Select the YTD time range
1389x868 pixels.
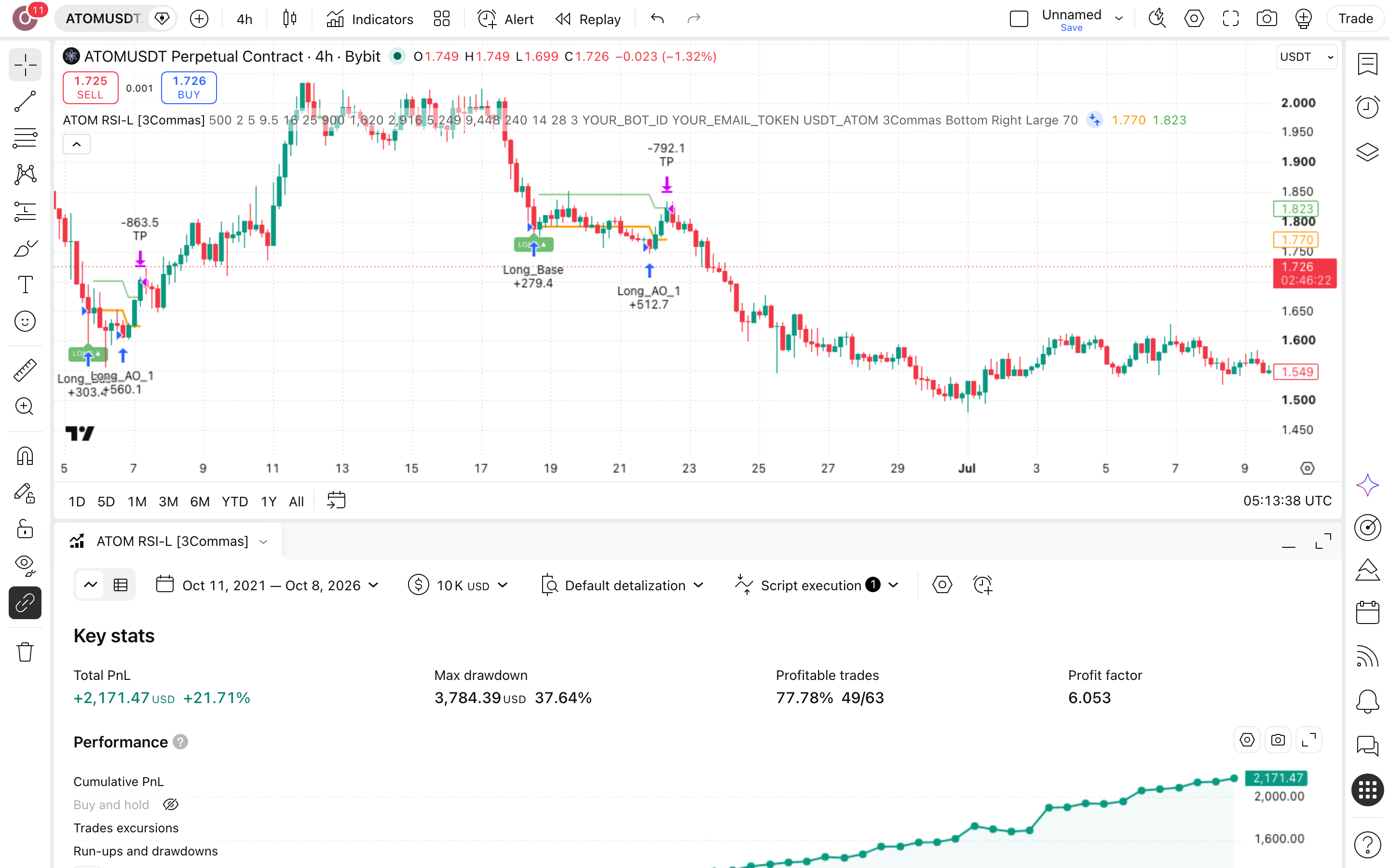[x=235, y=502]
